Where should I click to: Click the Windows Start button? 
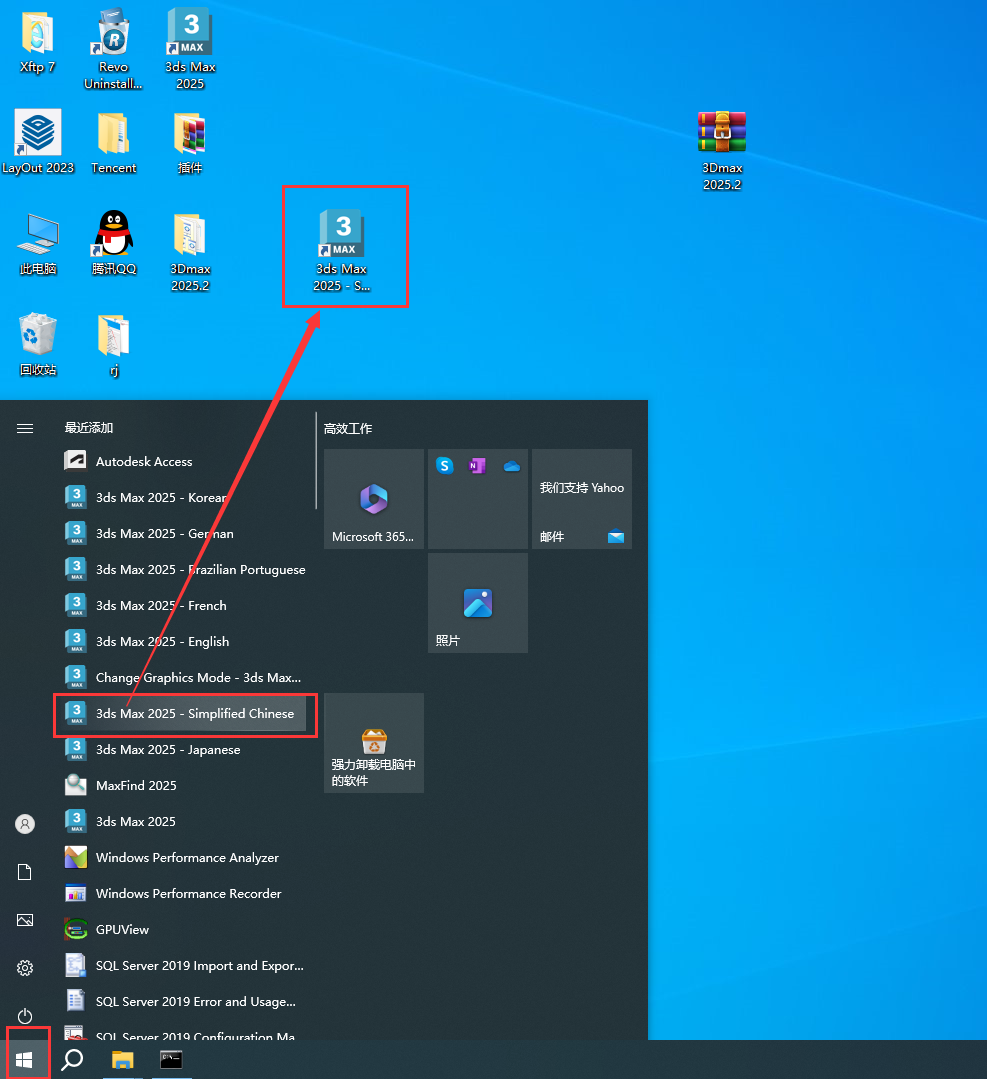[25, 1059]
